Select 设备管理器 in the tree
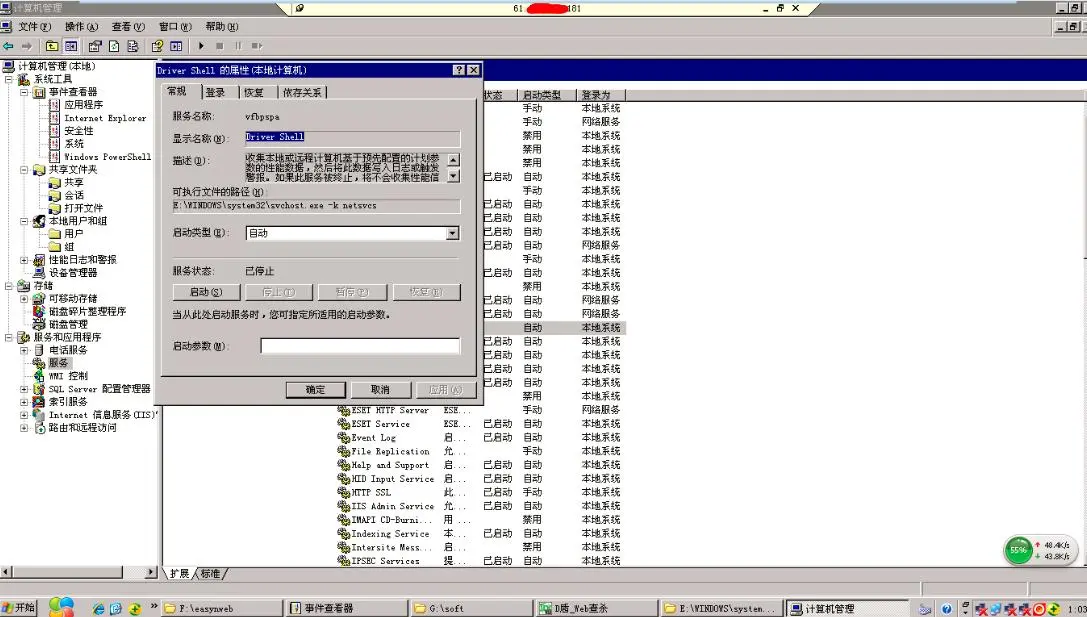 coord(73,272)
